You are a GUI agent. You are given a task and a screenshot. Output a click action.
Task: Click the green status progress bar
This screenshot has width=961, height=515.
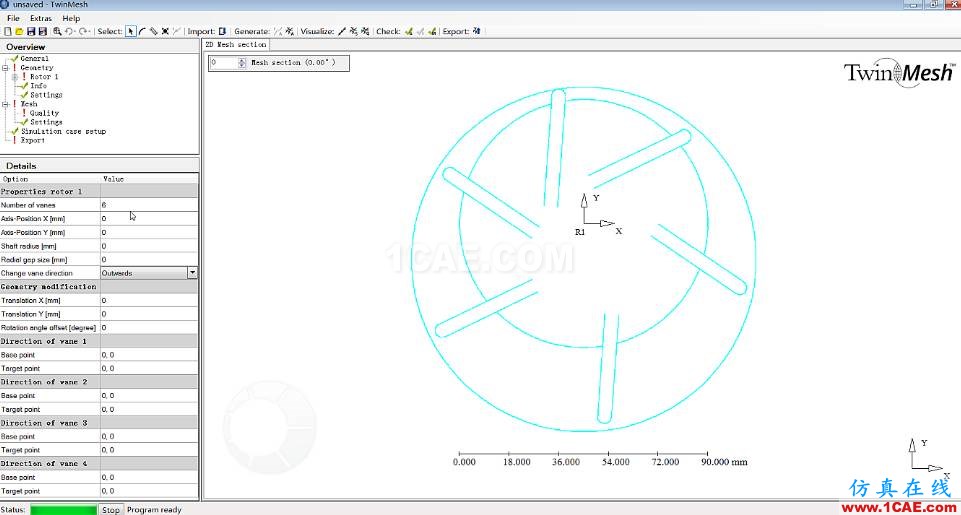(x=64, y=509)
